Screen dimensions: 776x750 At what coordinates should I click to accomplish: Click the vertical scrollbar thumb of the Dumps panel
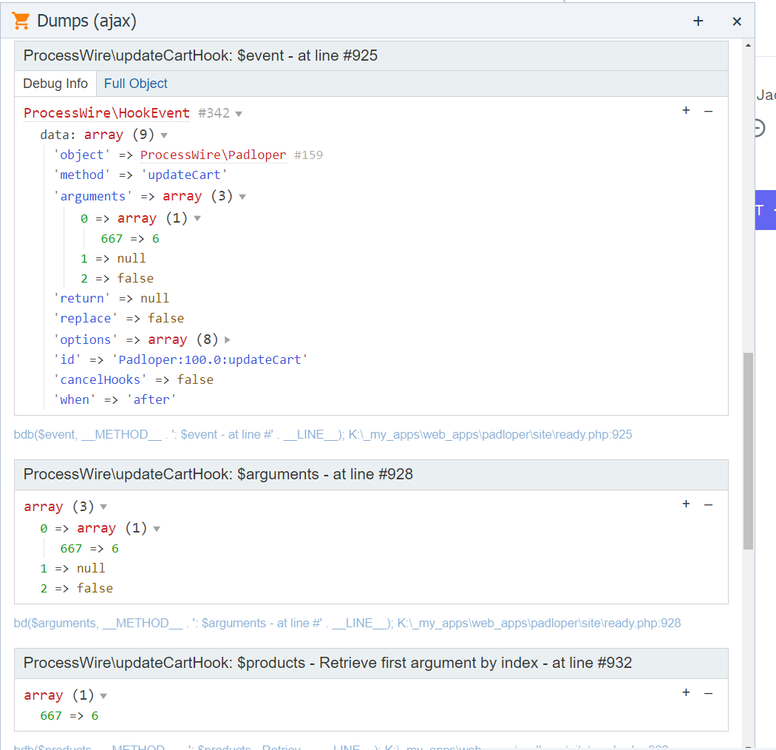point(748,451)
